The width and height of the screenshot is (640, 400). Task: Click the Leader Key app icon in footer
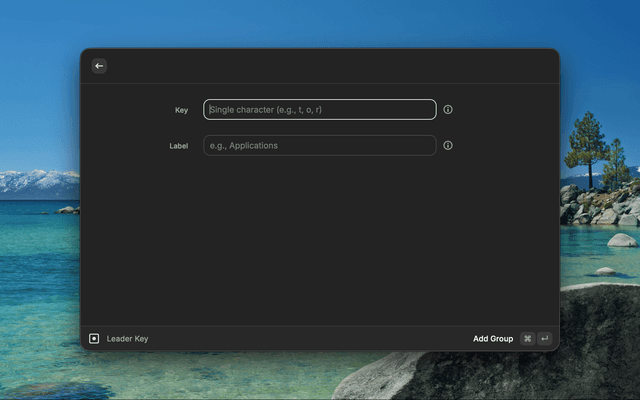tap(94, 339)
